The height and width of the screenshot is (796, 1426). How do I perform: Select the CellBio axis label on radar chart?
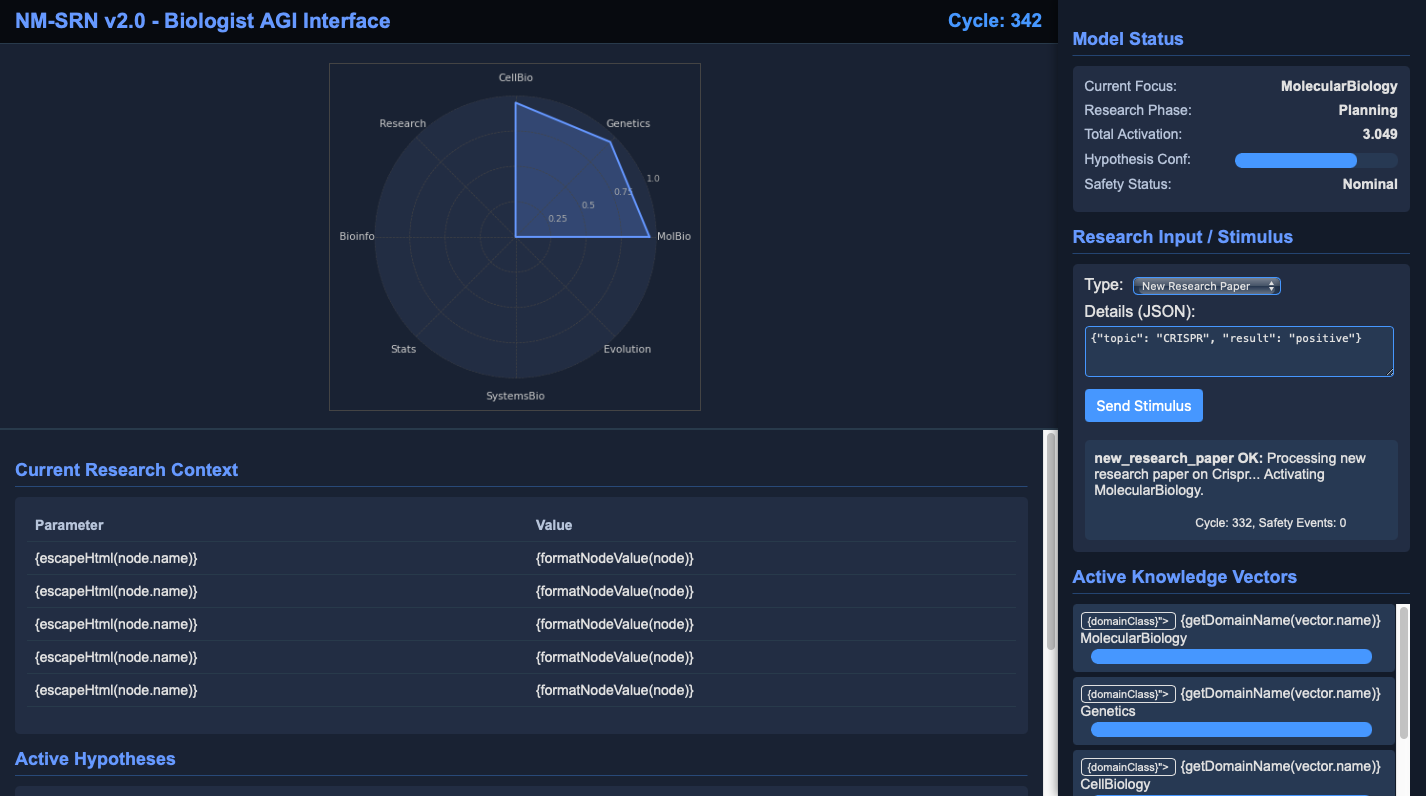[515, 77]
